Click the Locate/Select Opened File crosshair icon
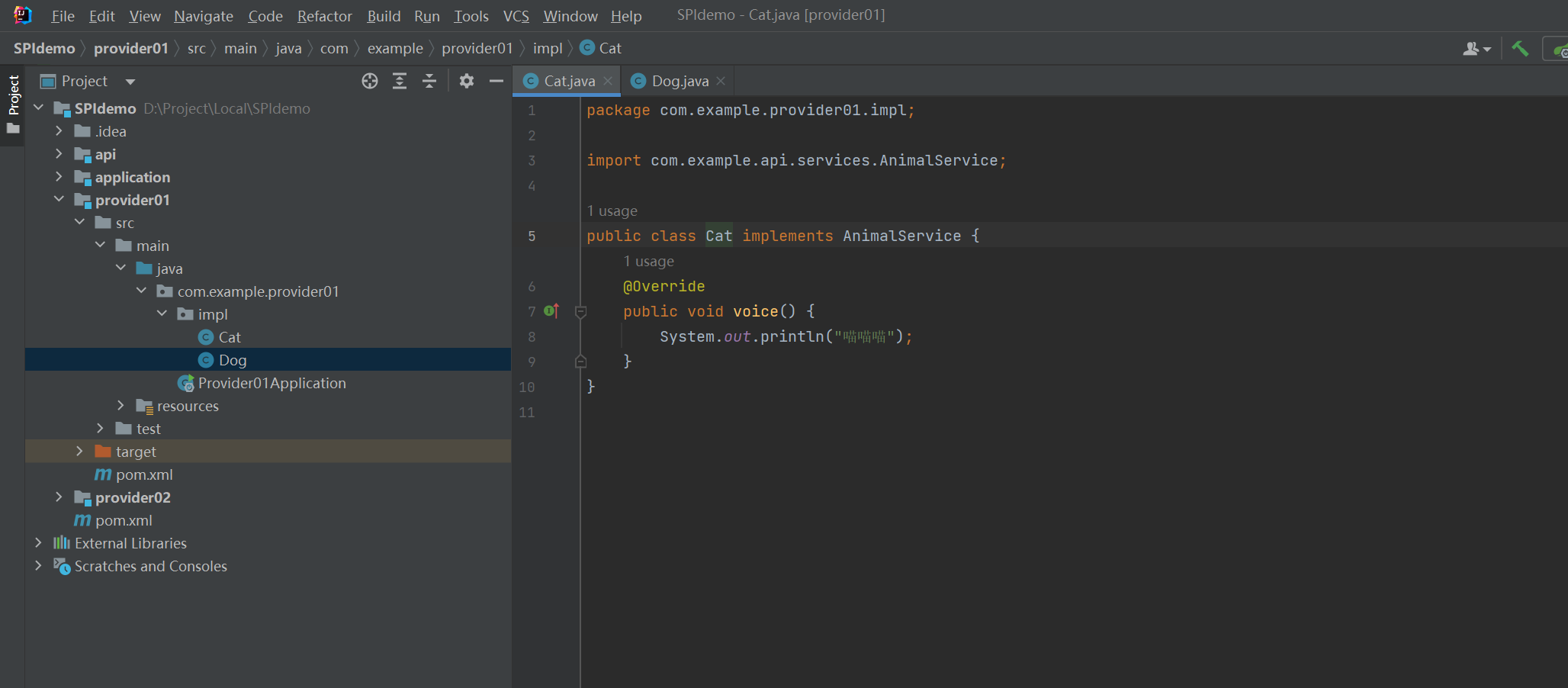Image resolution: width=1568 pixels, height=688 pixels. tap(370, 81)
